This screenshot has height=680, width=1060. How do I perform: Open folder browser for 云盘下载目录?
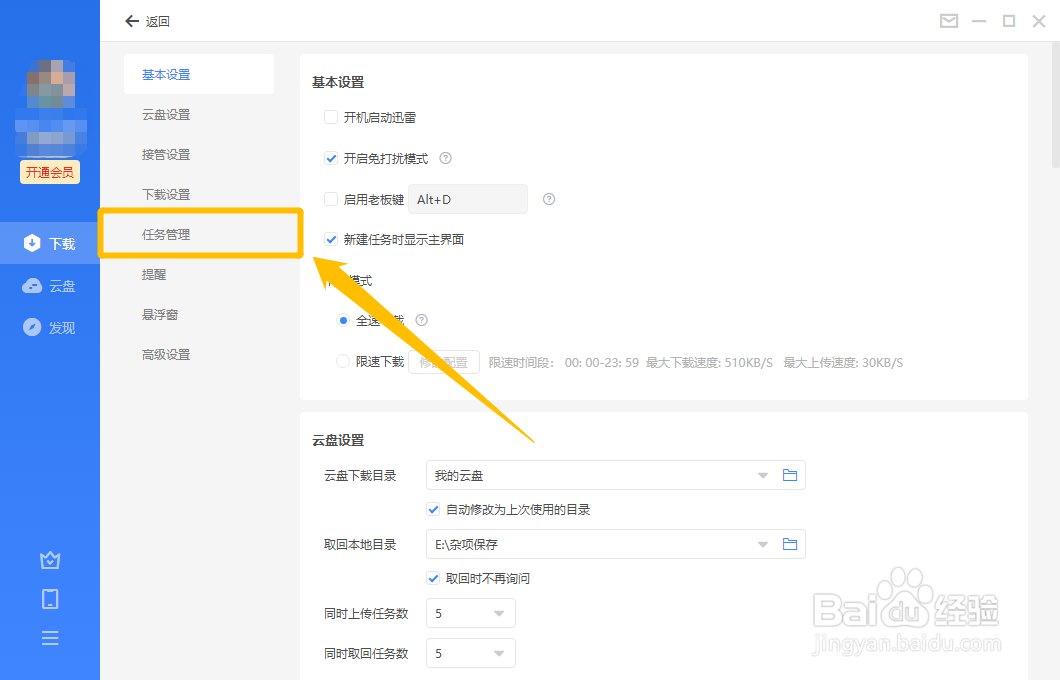click(789, 475)
